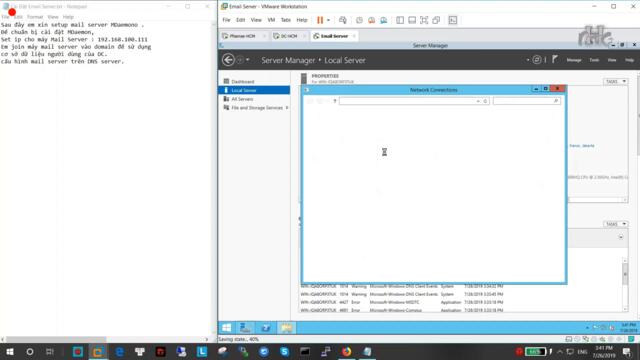Screen dimensions: 640x360
Task: Open the Properties TASKS dropdown
Action: [616, 82]
